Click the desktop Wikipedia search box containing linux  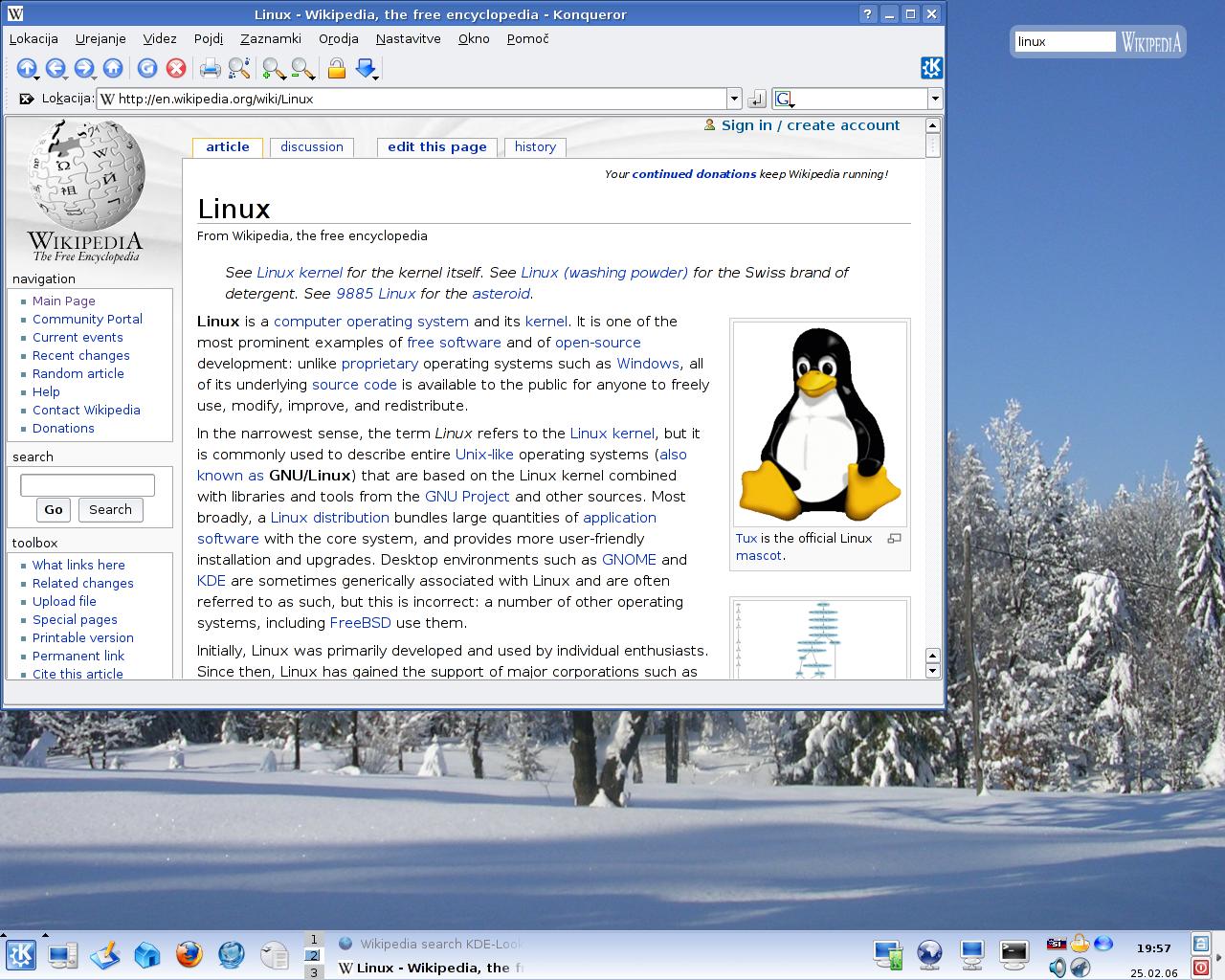1065,41
